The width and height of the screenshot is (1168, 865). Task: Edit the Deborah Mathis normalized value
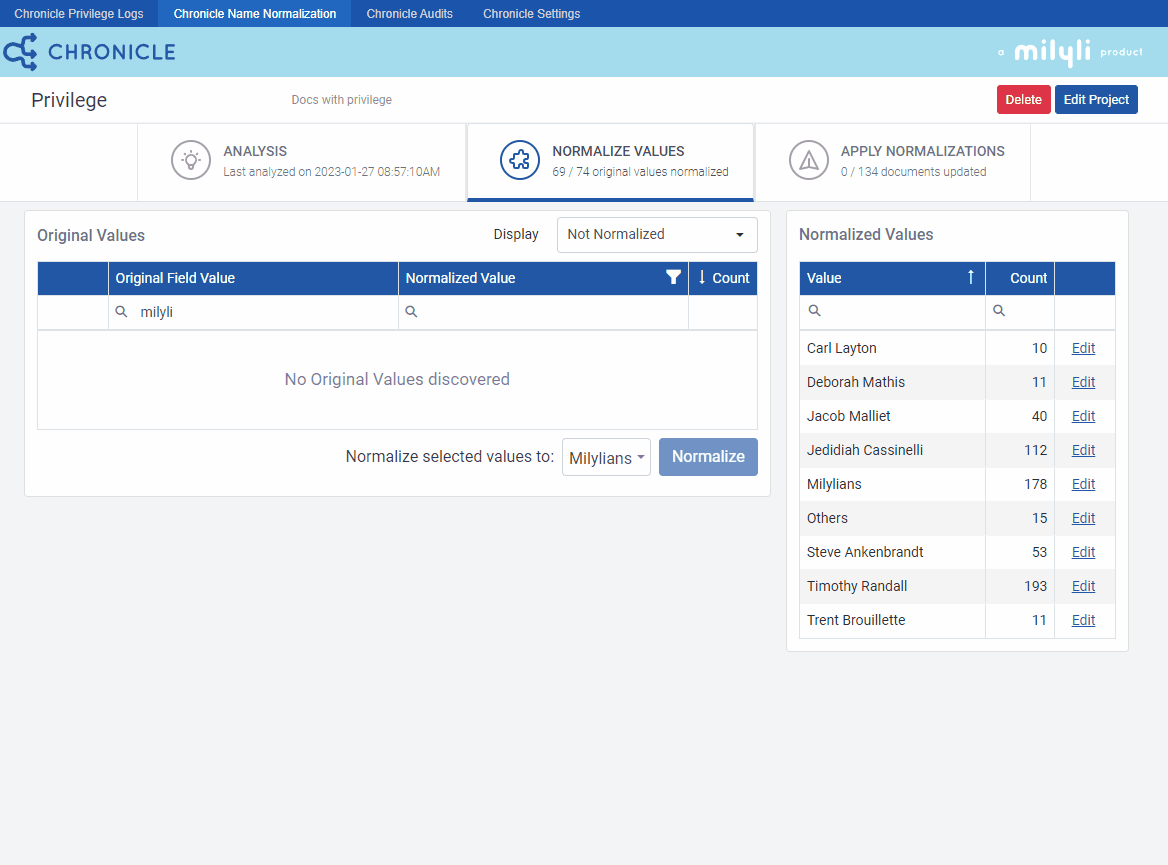[x=1083, y=382]
